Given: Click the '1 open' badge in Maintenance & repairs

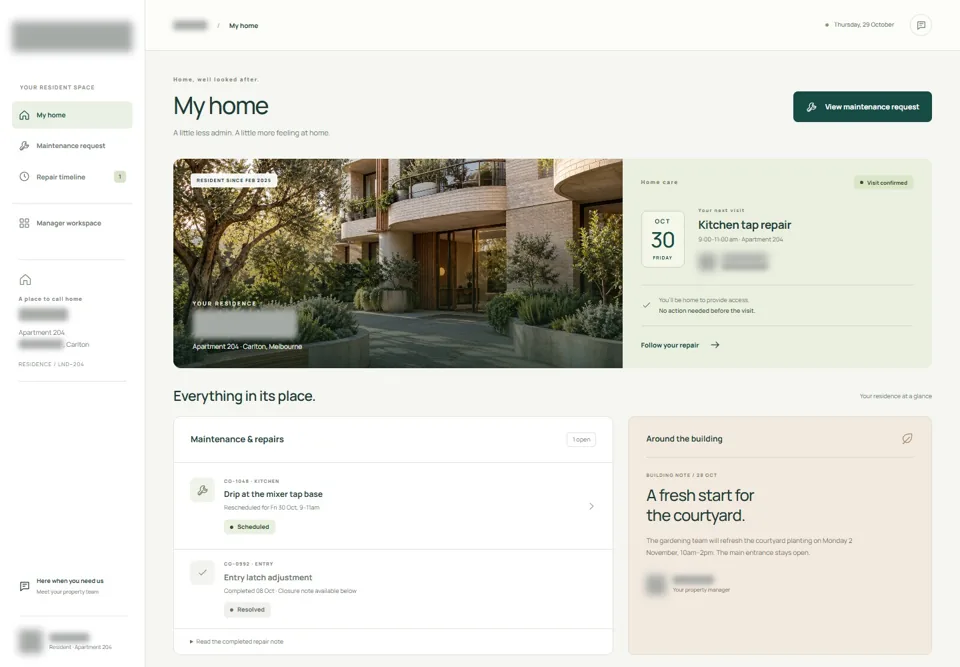Looking at the screenshot, I should coord(581,439).
